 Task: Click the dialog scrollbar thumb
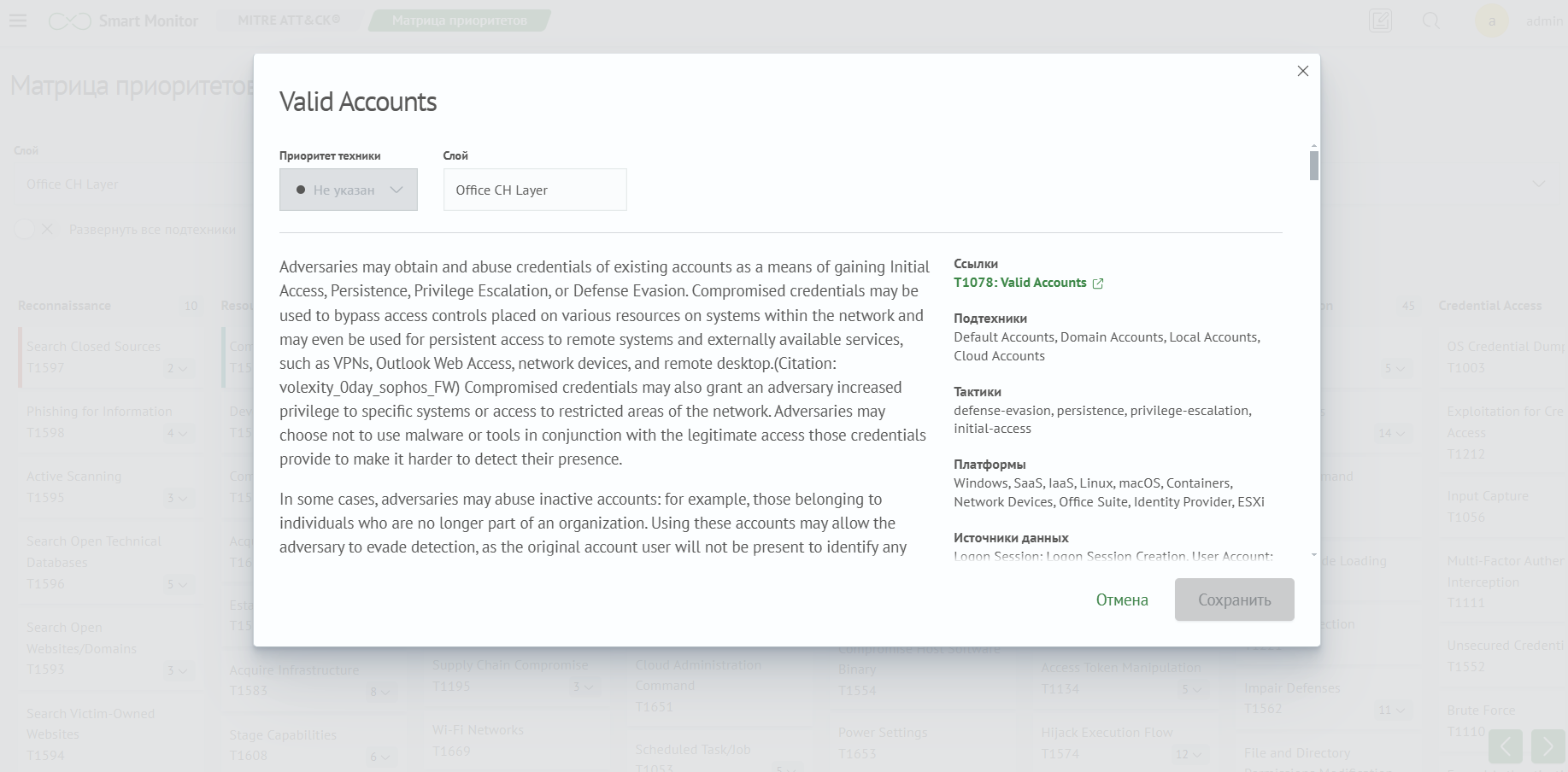click(x=1313, y=166)
